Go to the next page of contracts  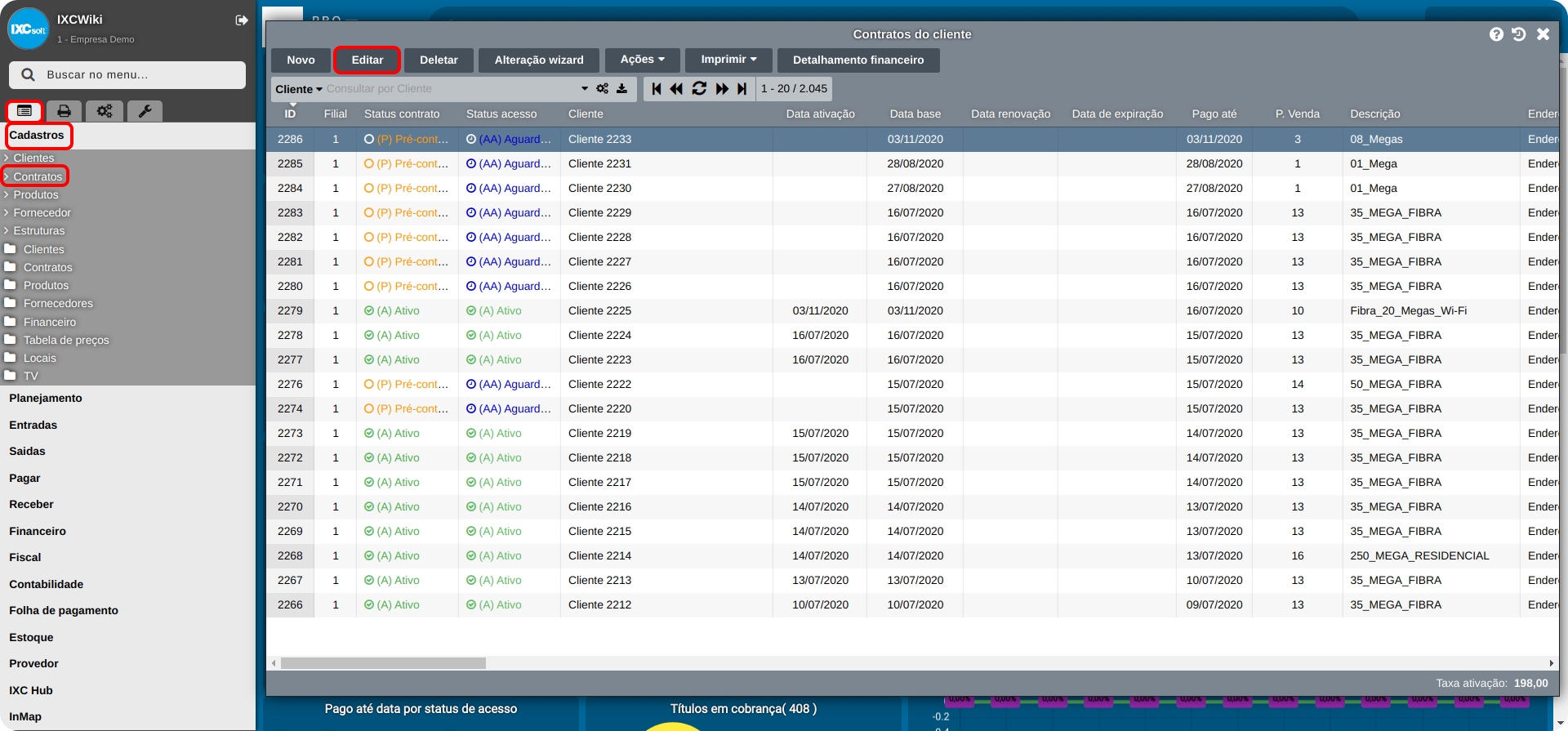(x=722, y=89)
